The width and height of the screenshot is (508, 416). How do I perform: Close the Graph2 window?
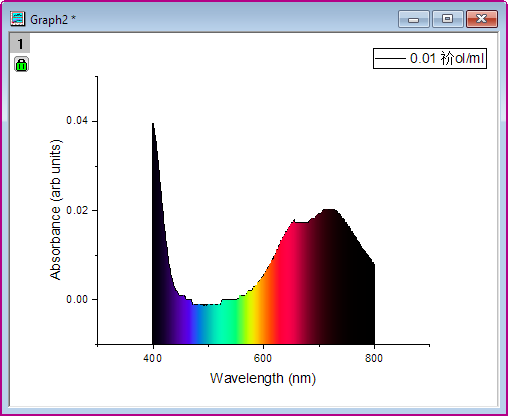[x=482, y=19]
